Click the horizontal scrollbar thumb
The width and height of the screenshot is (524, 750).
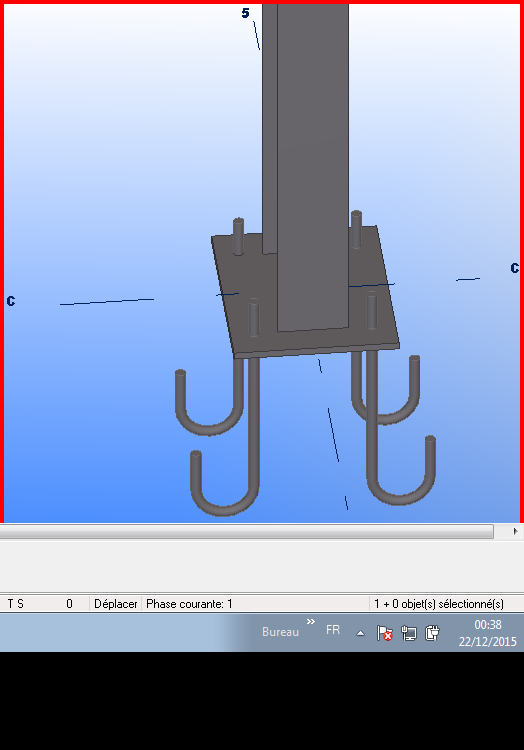click(247, 531)
